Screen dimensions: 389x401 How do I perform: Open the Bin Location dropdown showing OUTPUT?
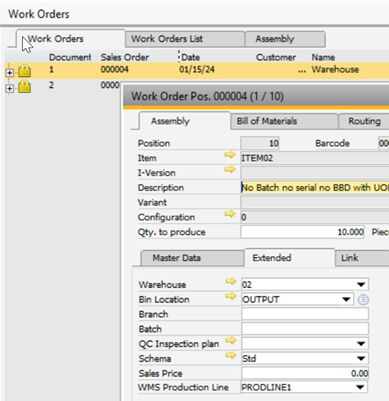[346, 299]
